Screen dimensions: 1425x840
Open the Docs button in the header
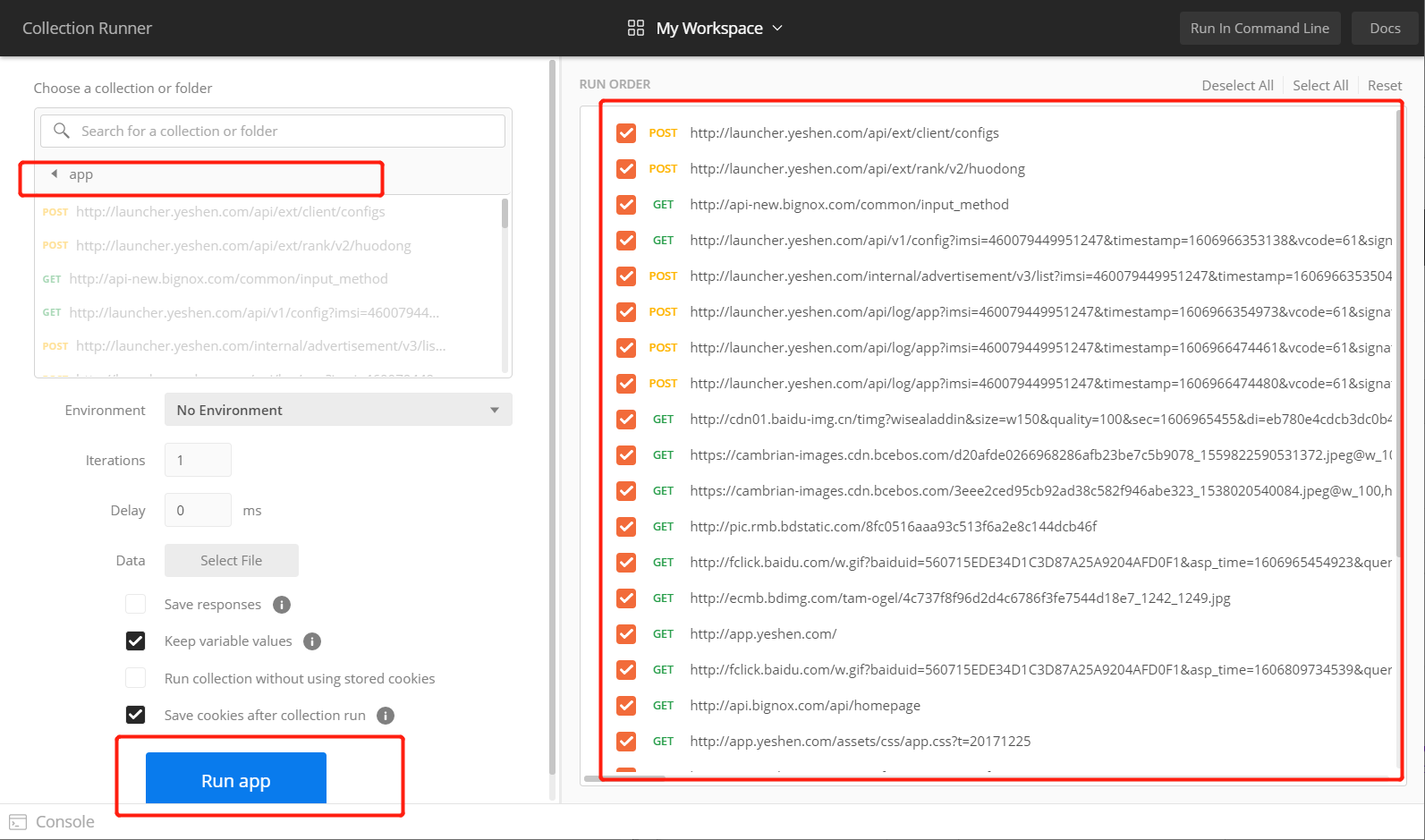tap(1385, 28)
